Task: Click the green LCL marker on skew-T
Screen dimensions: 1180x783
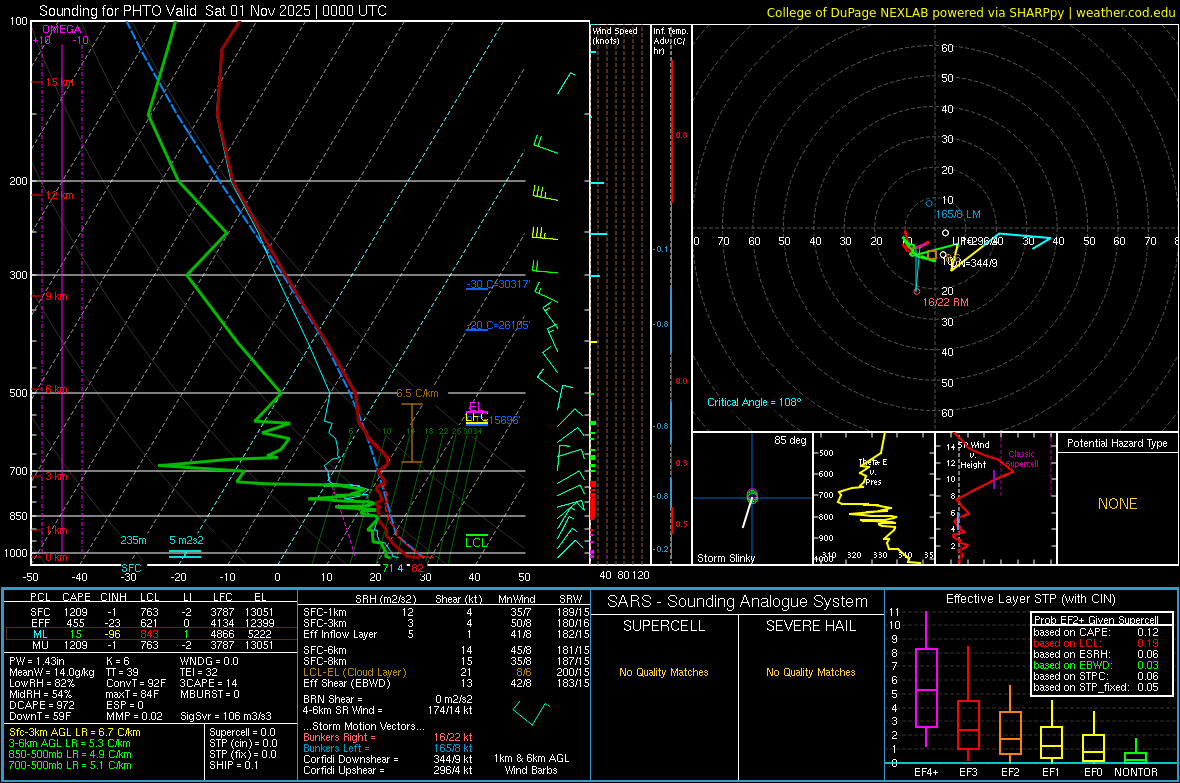Action: [x=476, y=542]
